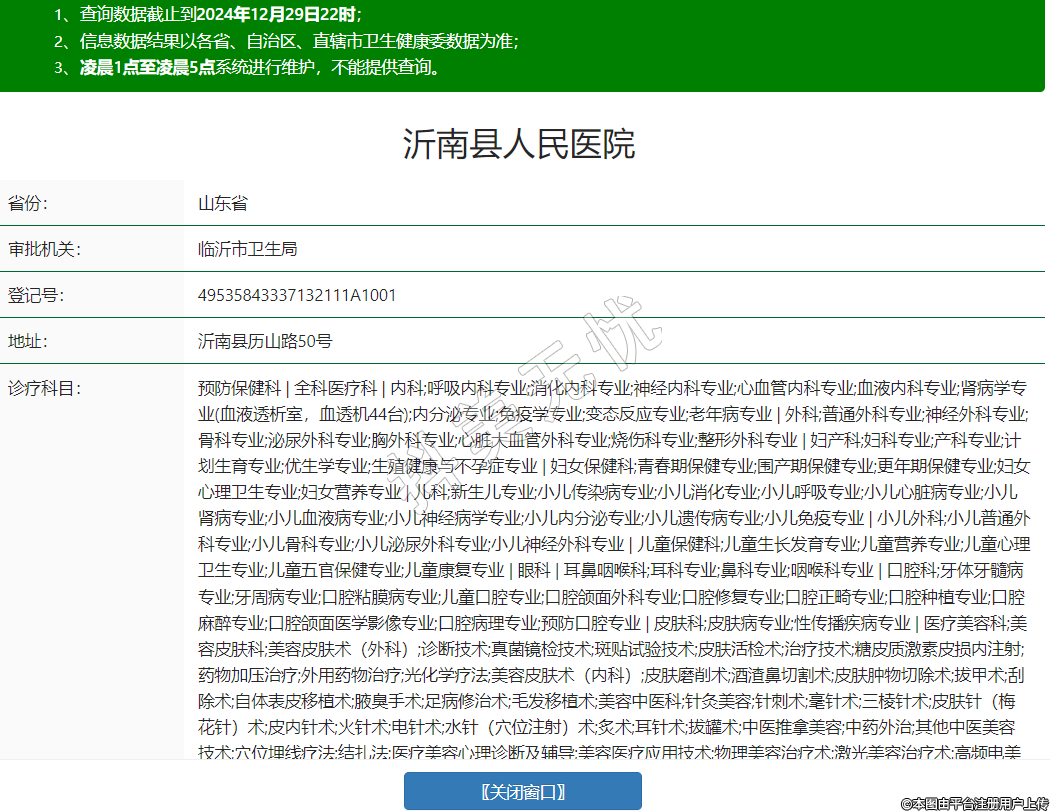Image resolution: width=1050 pixels, height=811 pixels.
Task: Click the registration number 49535843337132111A1001
Action: tap(297, 295)
